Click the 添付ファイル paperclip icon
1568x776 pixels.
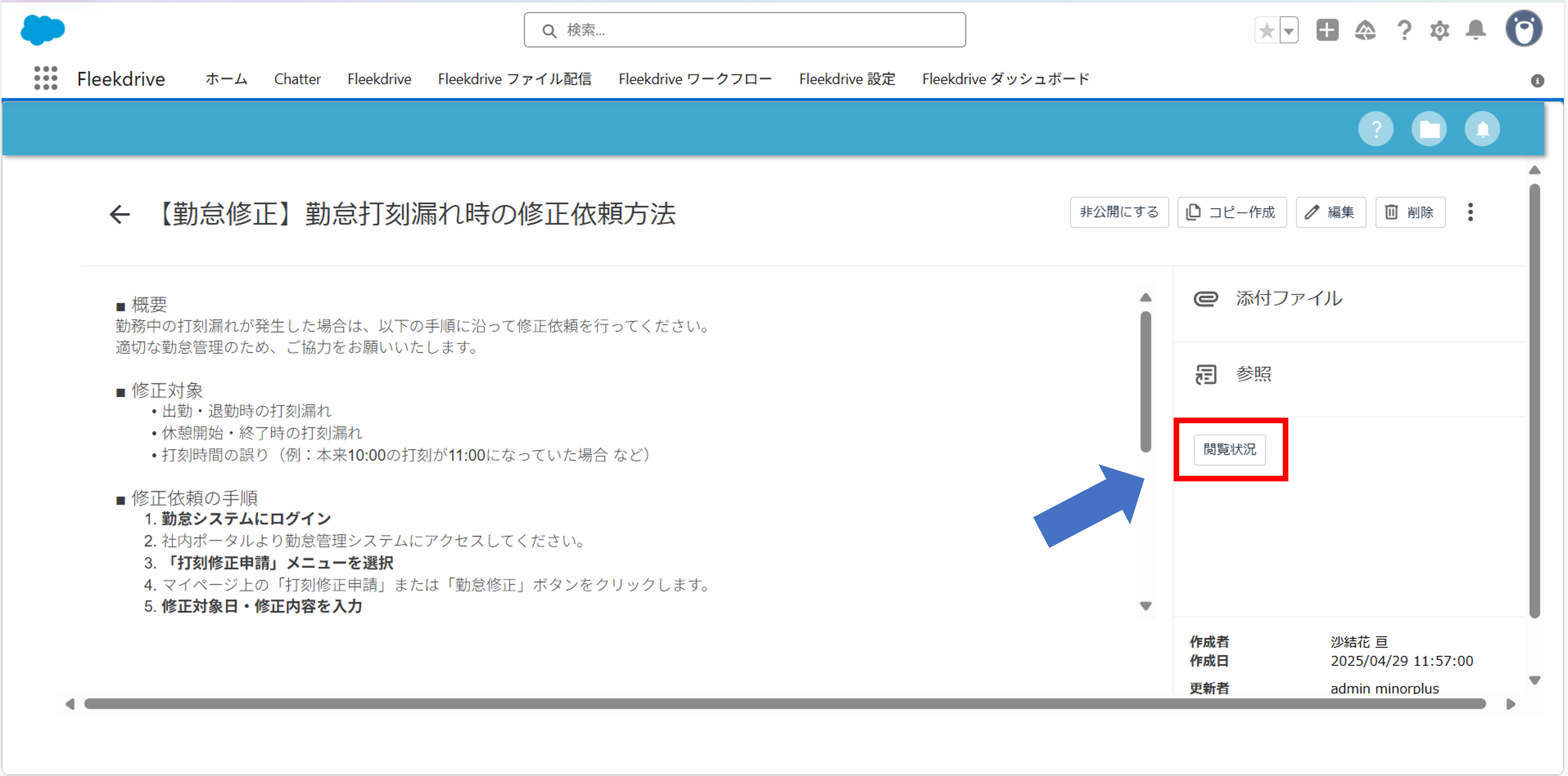[1205, 299]
